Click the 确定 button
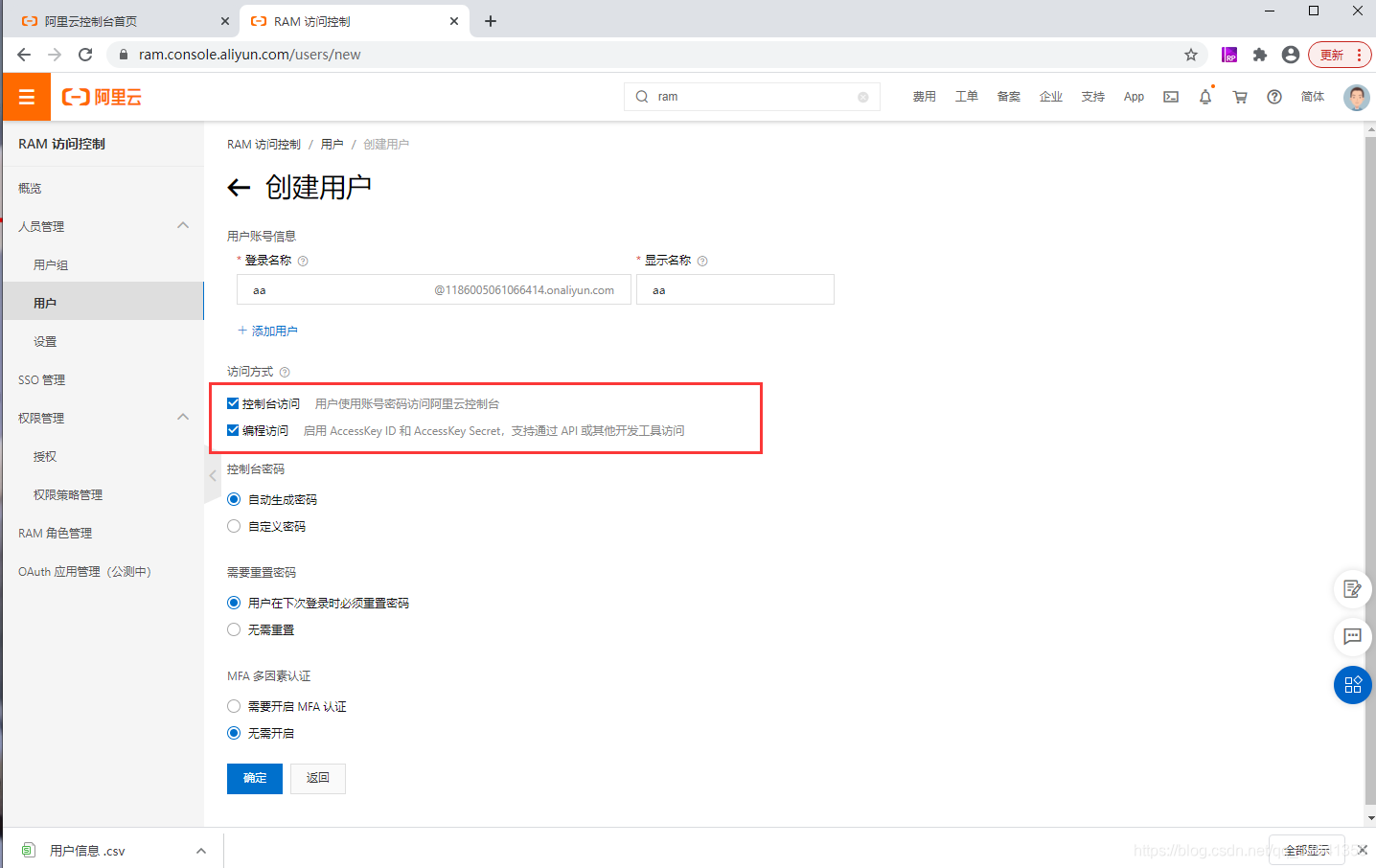The image size is (1376, 868). click(255, 779)
